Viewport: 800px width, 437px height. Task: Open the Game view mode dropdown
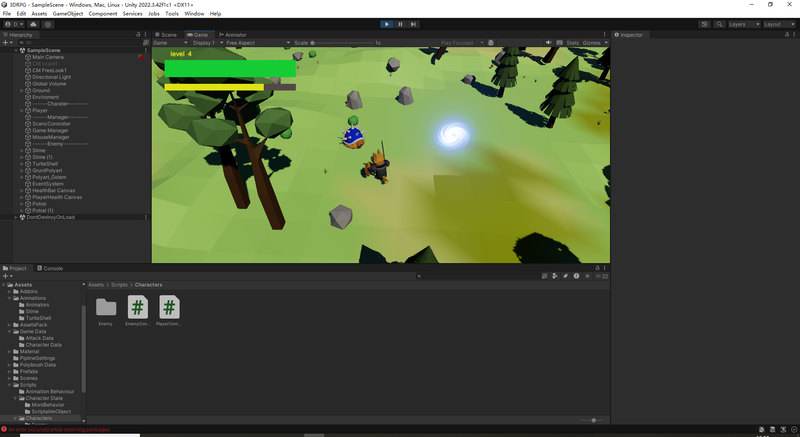pos(170,43)
